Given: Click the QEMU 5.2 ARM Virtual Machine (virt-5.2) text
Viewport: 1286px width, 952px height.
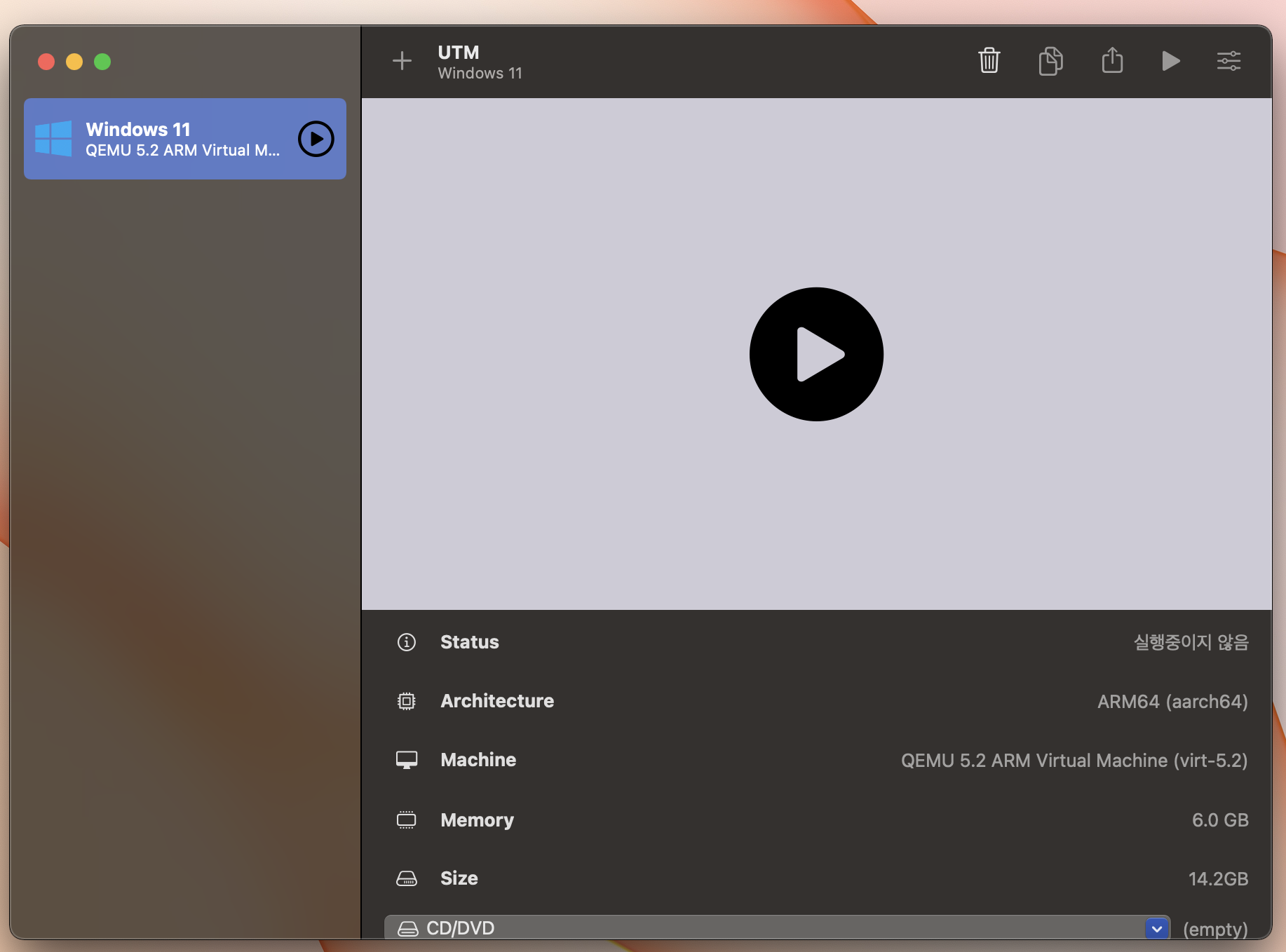Looking at the screenshot, I should coord(1074,761).
